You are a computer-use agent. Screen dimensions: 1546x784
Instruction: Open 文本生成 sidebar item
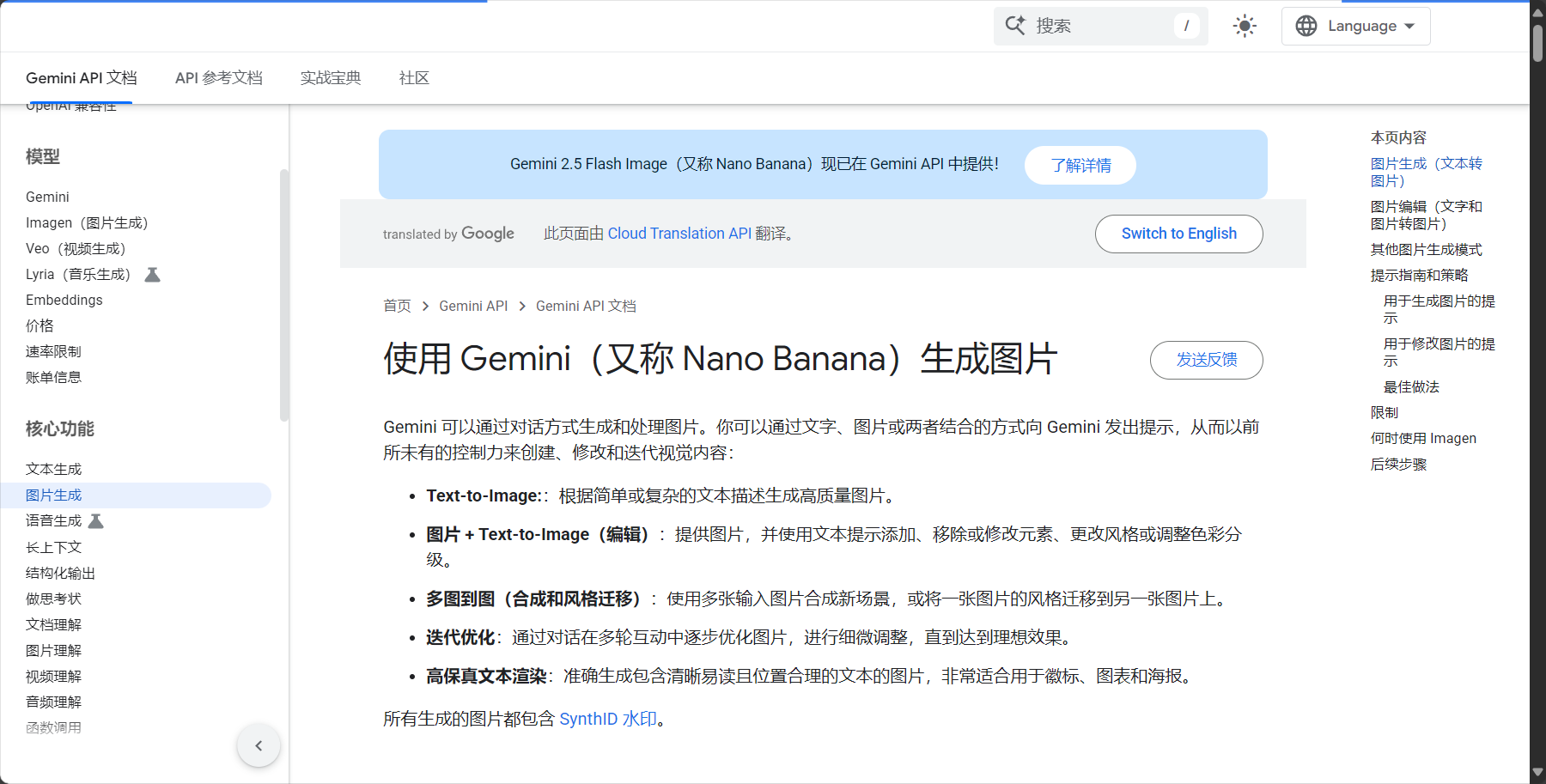click(53, 469)
